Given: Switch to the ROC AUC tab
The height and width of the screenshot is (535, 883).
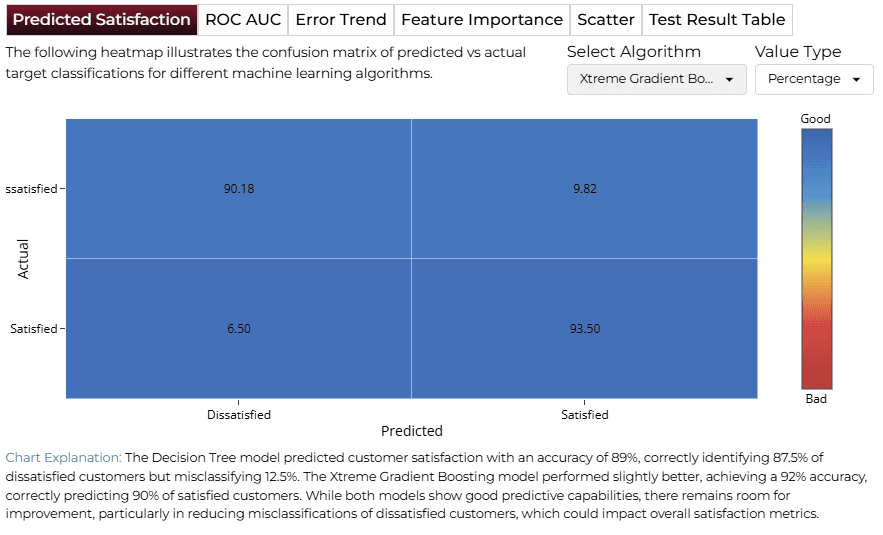Looking at the screenshot, I should 243,20.
